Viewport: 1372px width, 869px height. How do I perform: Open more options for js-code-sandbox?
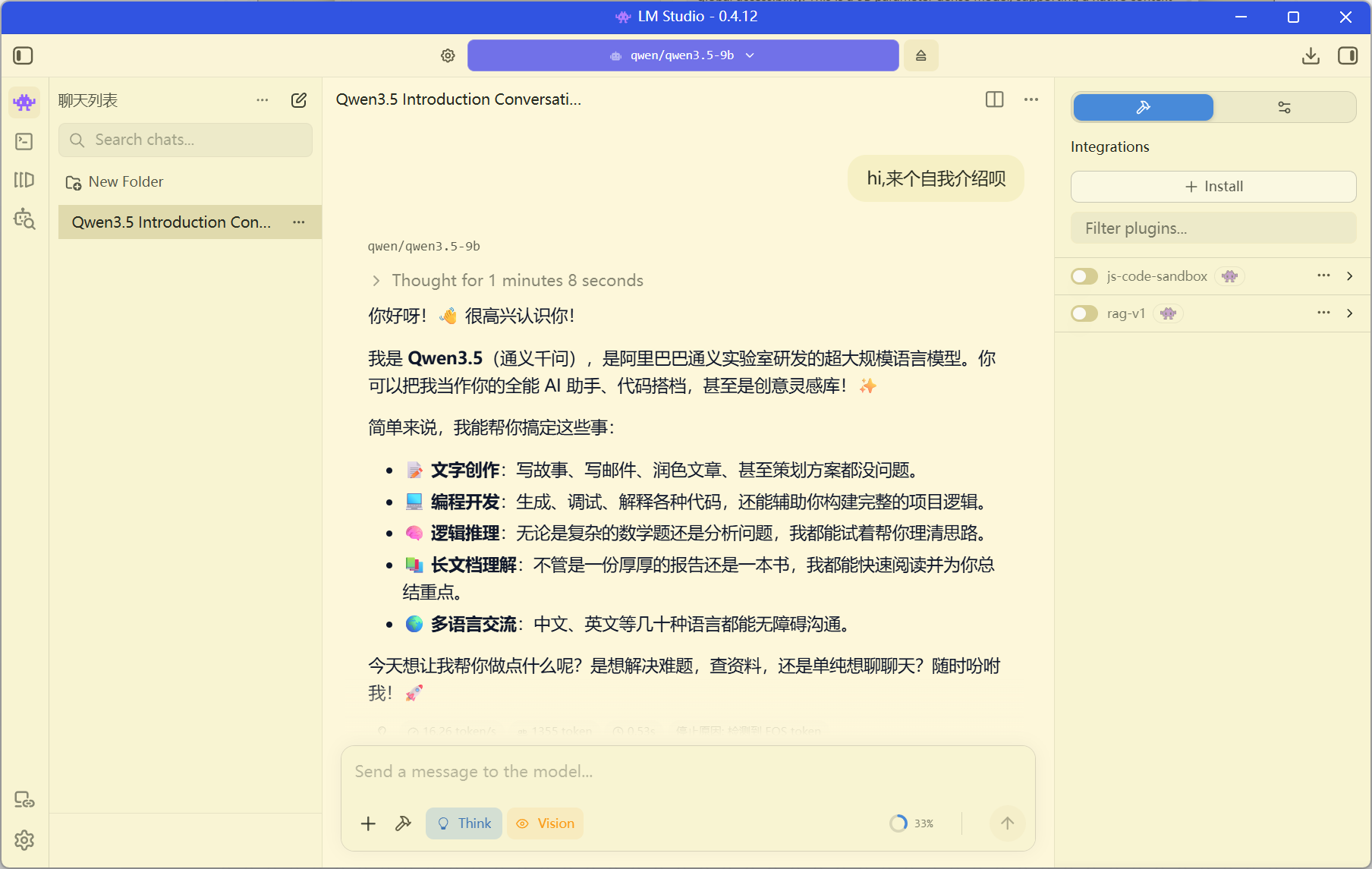coord(1324,275)
